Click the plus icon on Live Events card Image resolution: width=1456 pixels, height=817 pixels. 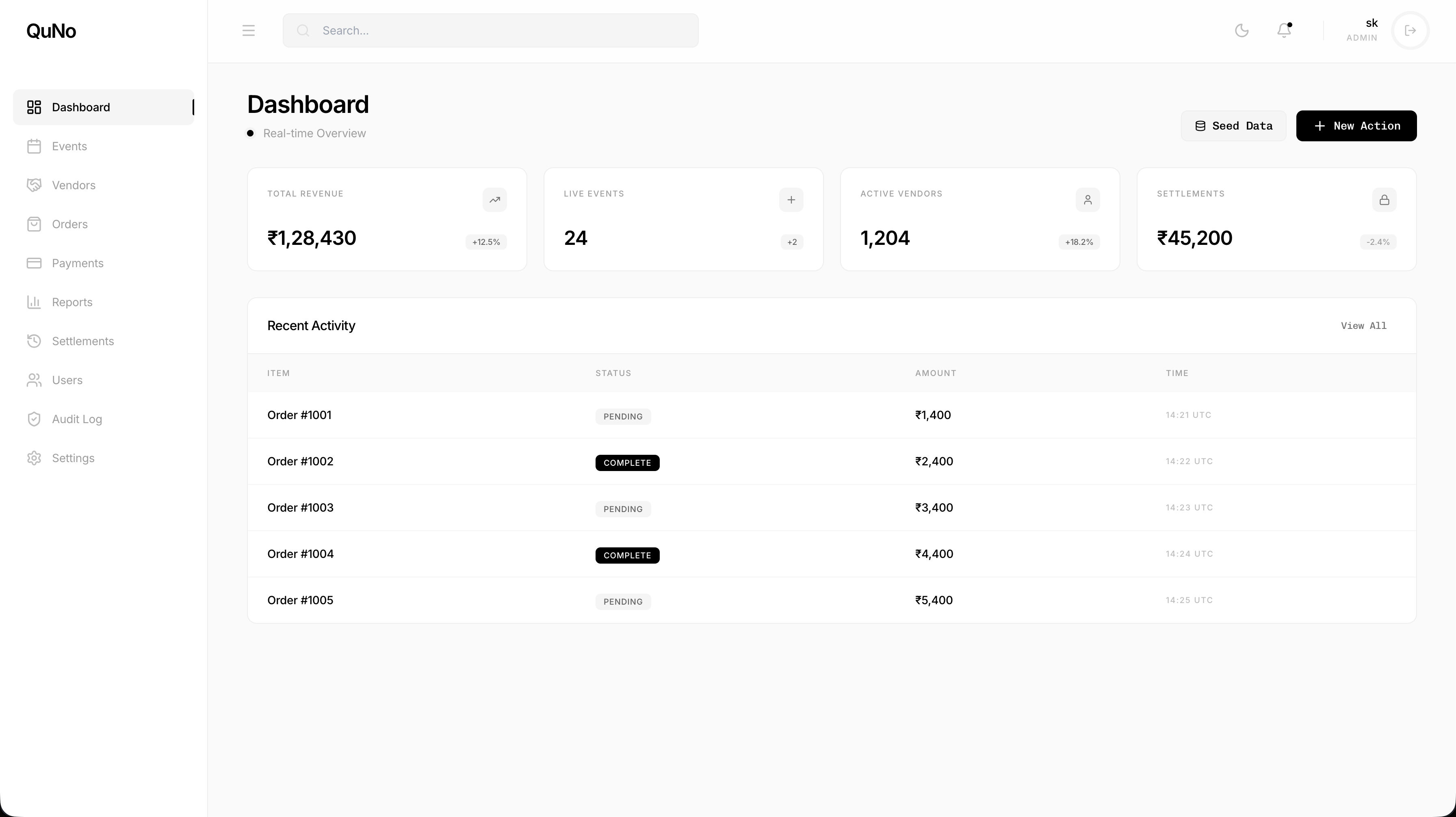coord(791,200)
